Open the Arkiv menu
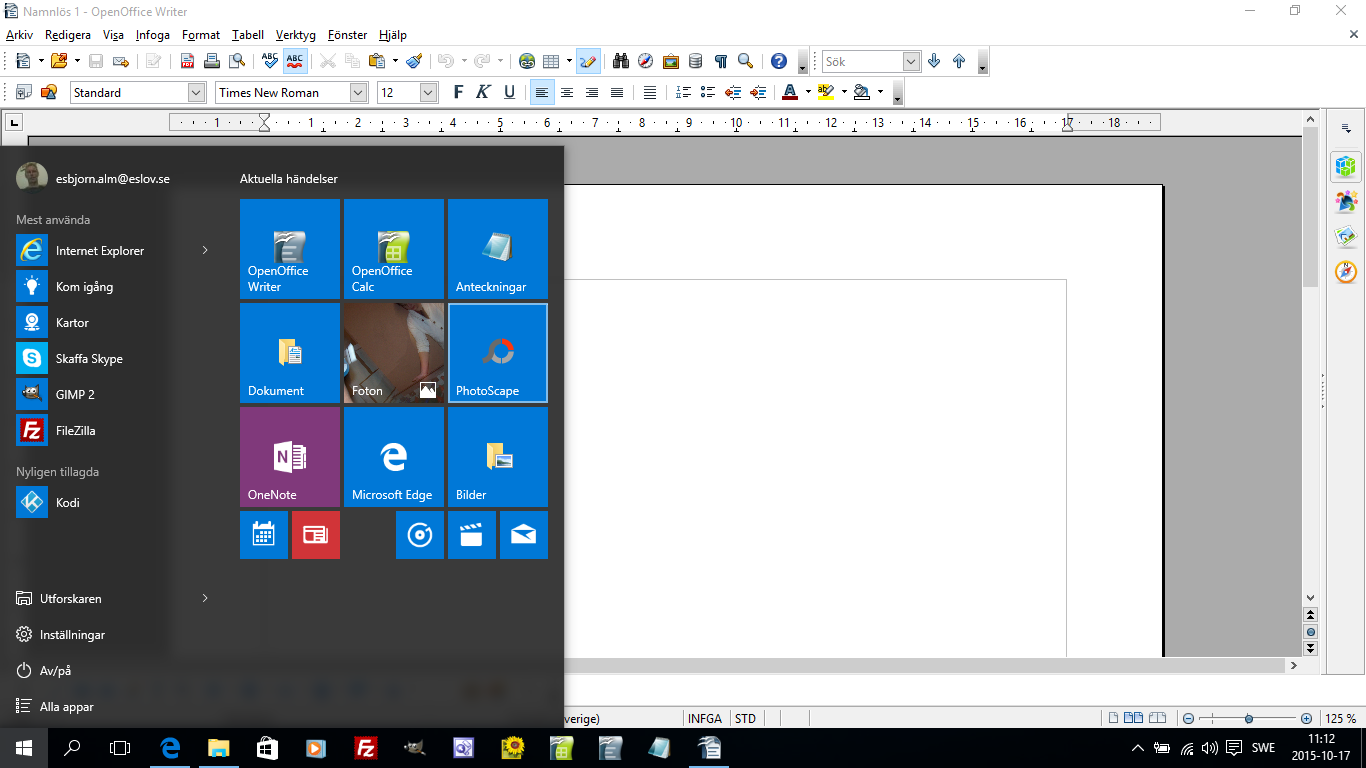The image size is (1366, 768). pos(19,34)
